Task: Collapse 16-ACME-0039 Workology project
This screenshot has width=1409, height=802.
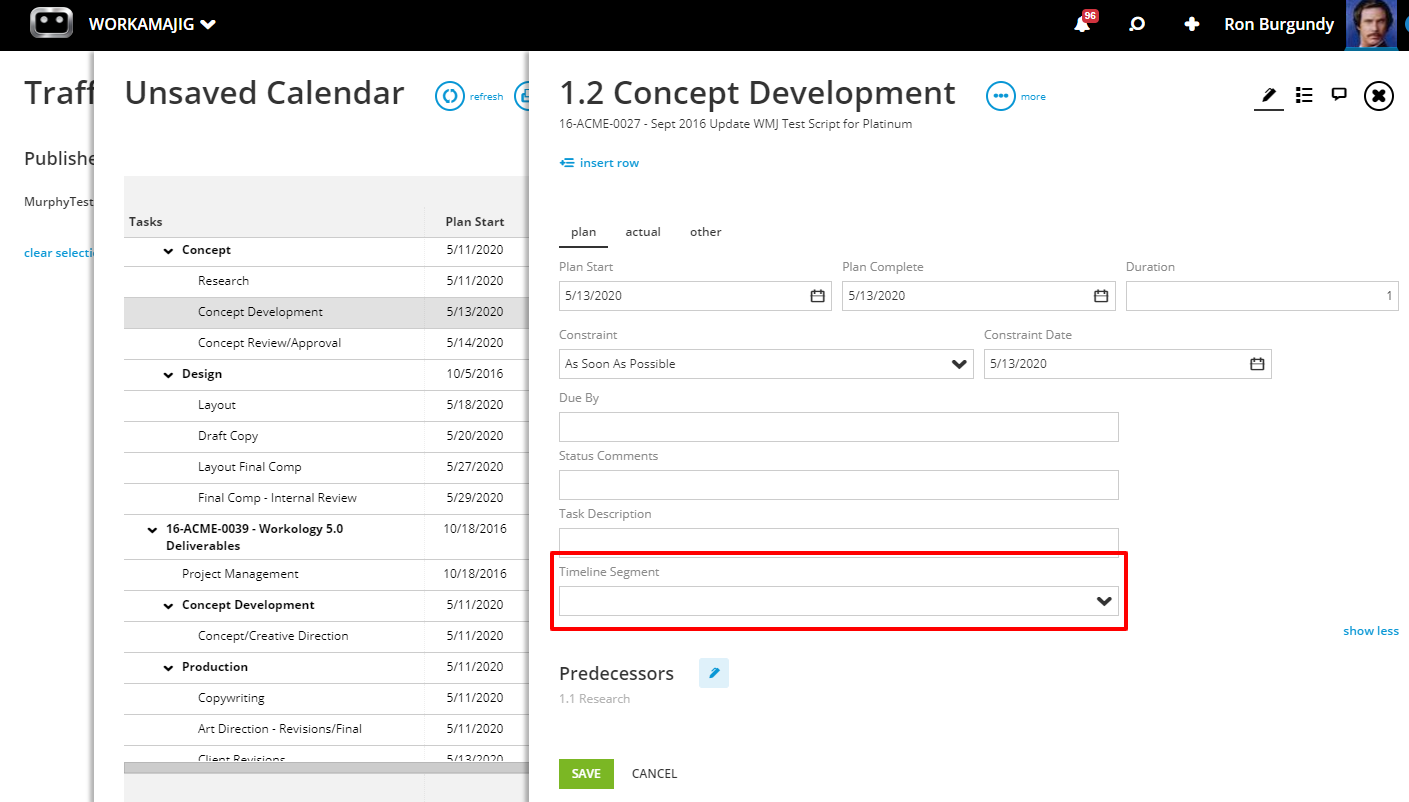Action: (152, 530)
